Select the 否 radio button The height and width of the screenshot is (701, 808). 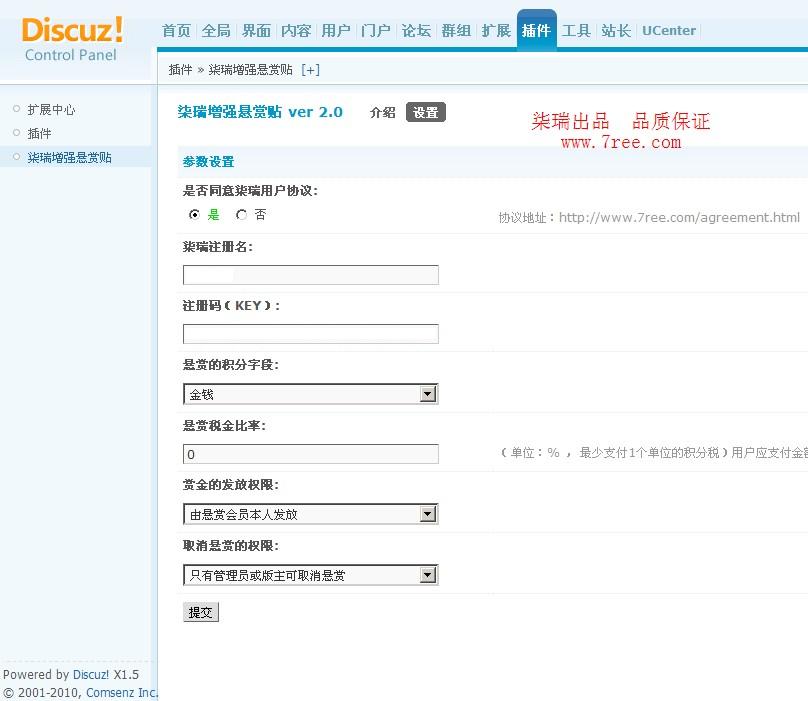pyautogui.click(x=241, y=214)
